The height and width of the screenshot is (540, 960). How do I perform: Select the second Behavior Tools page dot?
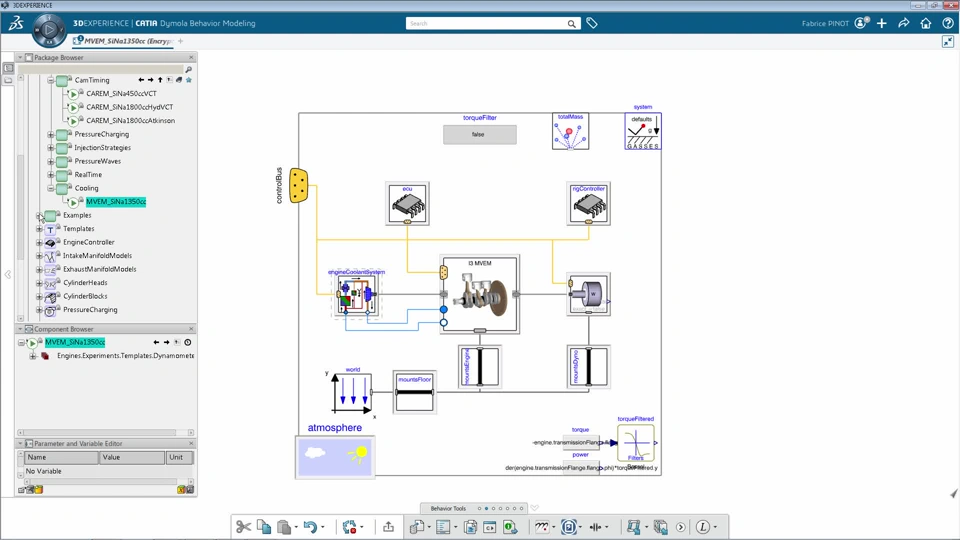pyautogui.click(x=486, y=508)
